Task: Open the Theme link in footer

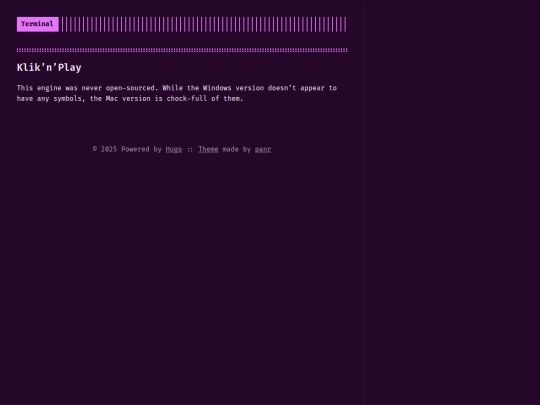Action: click(x=208, y=149)
